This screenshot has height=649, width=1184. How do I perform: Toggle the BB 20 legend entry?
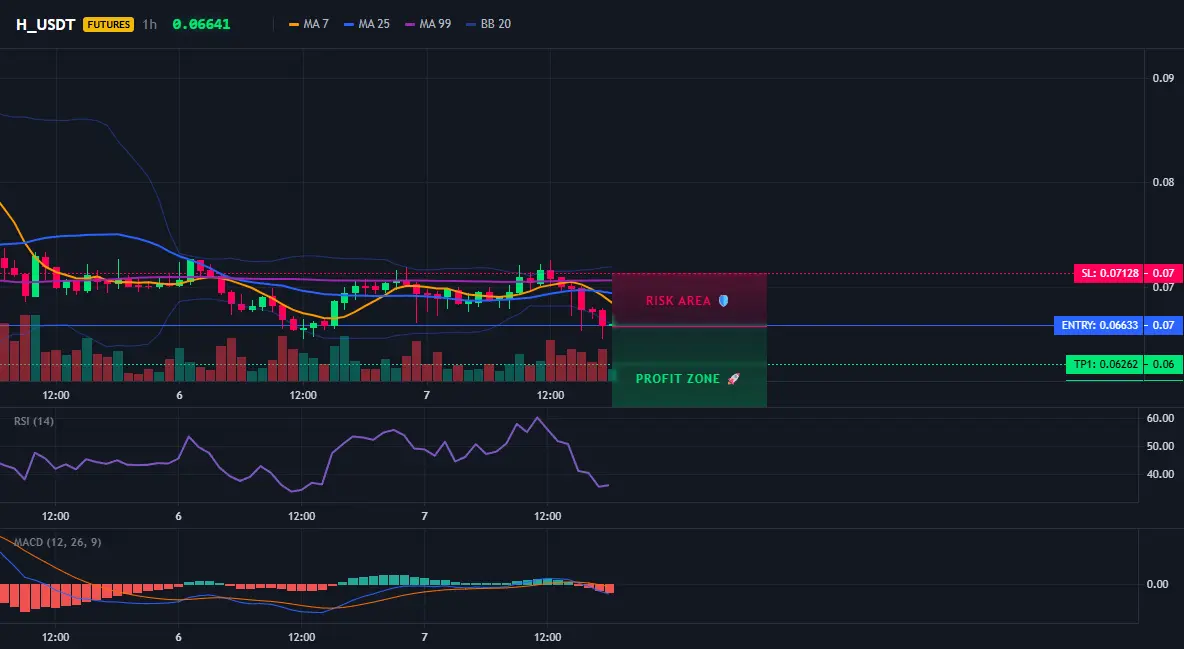(x=489, y=24)
